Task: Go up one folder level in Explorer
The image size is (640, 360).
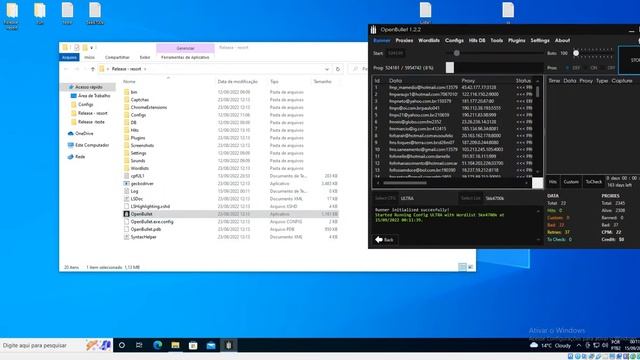Action: (93, 69)
